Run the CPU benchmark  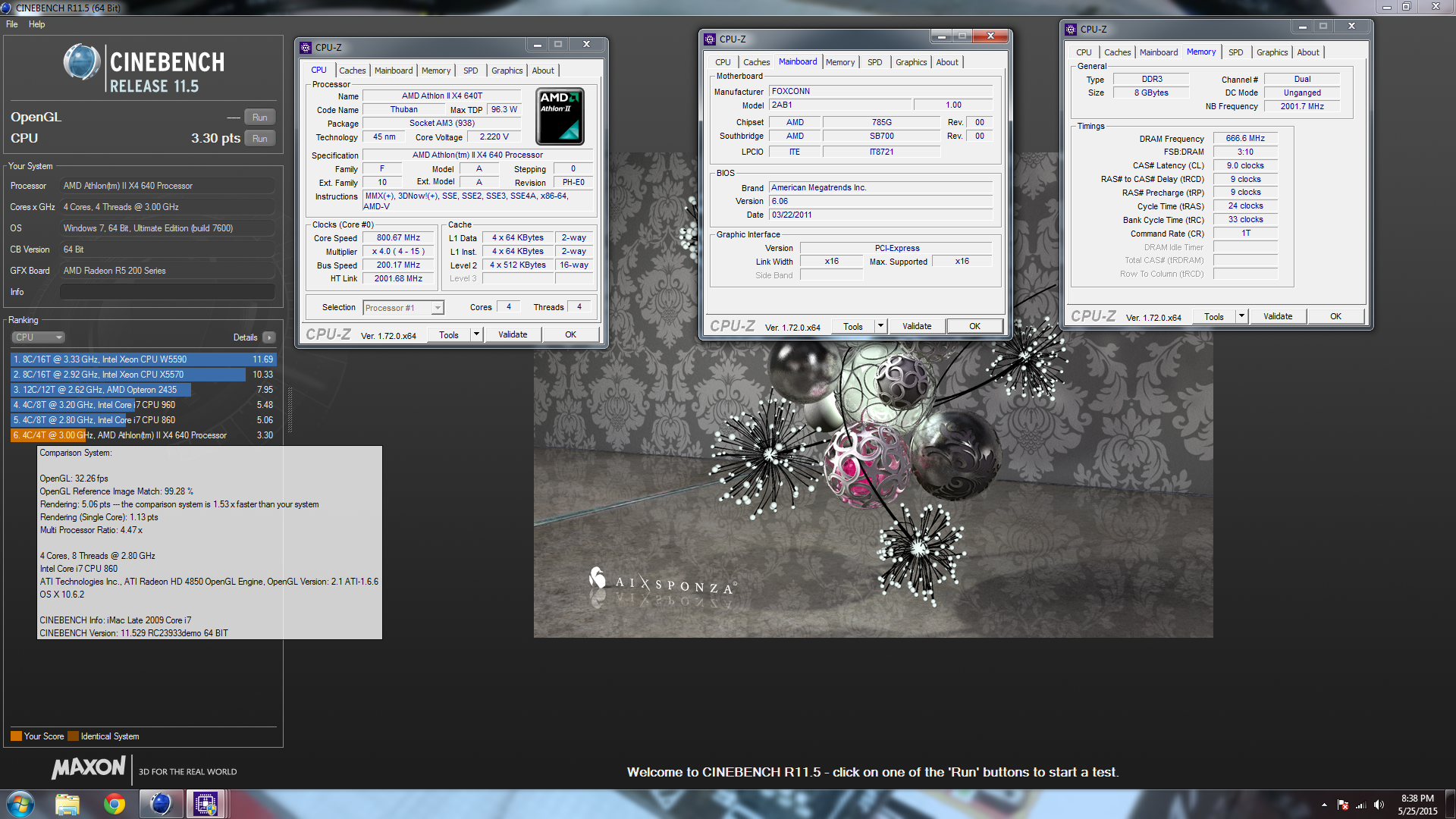click(x=259, y=139)
